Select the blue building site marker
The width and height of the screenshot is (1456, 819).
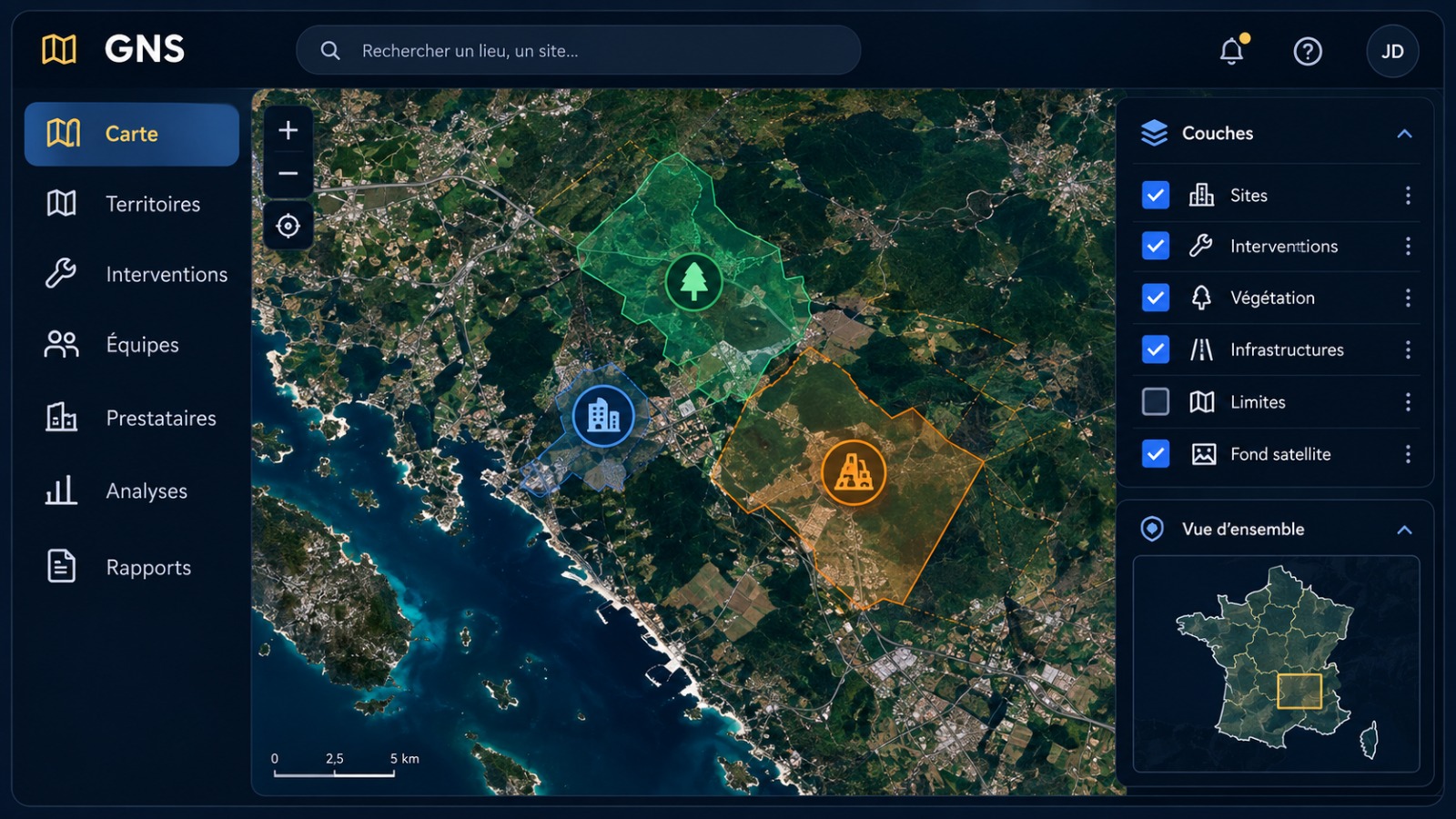point(602,416)
